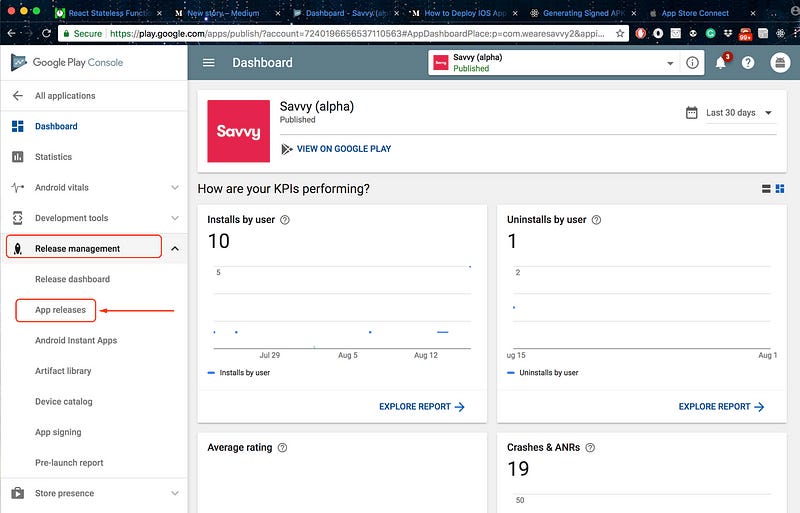
Task: Click VIEW ON GOOGLE PLAY link
Action: (x=344, y=149)
